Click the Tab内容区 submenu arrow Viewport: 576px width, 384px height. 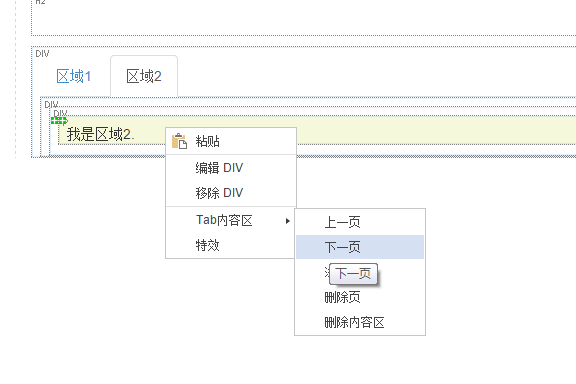pyautogui.click(x=288, y=221)
